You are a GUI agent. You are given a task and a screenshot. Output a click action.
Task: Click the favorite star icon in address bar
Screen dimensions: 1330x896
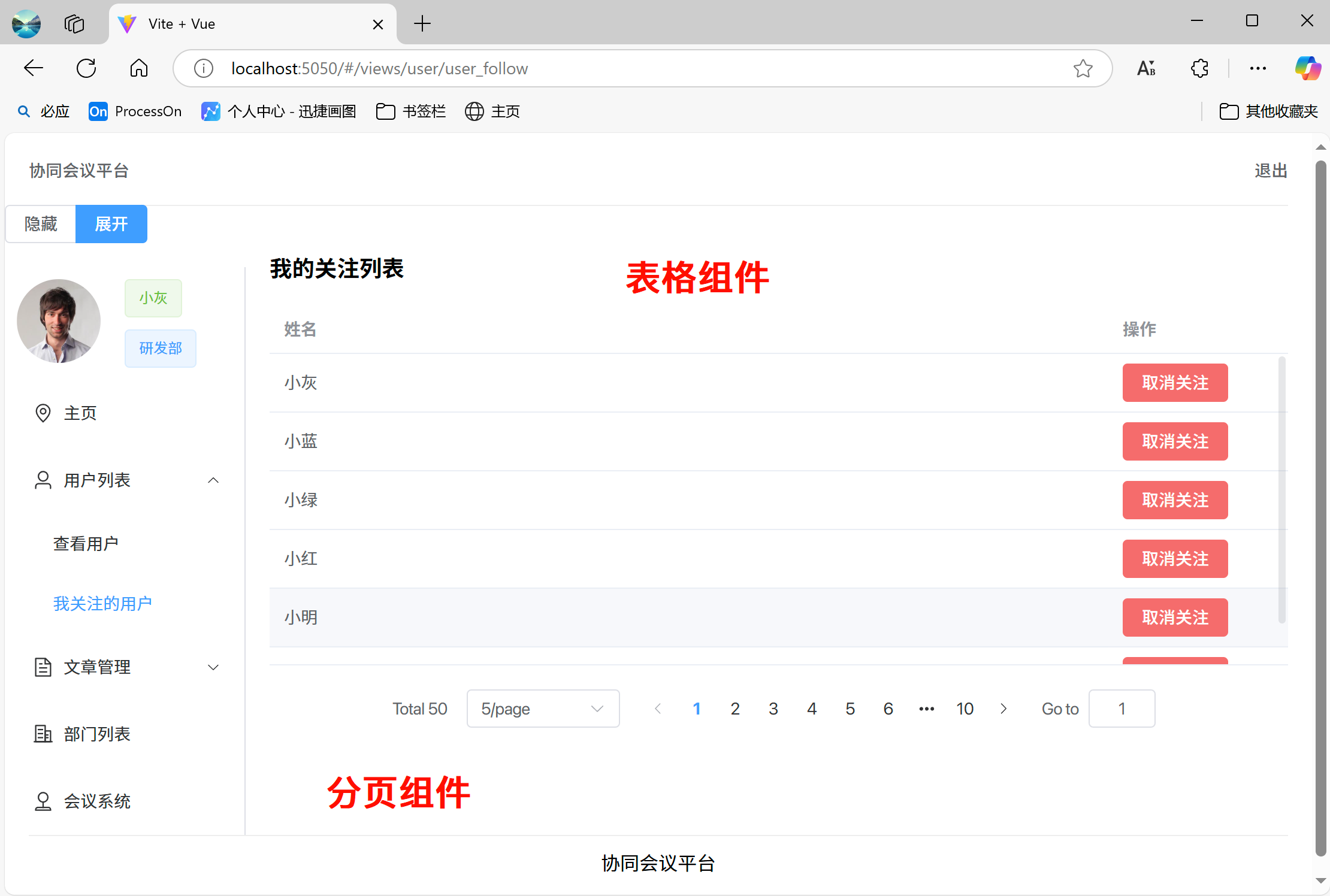tap(1083, 68)
